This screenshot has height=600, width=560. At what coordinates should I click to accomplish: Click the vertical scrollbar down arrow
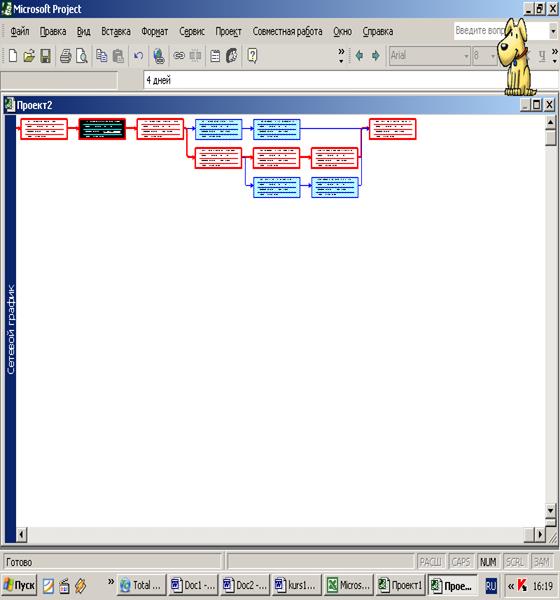(551, 510)
